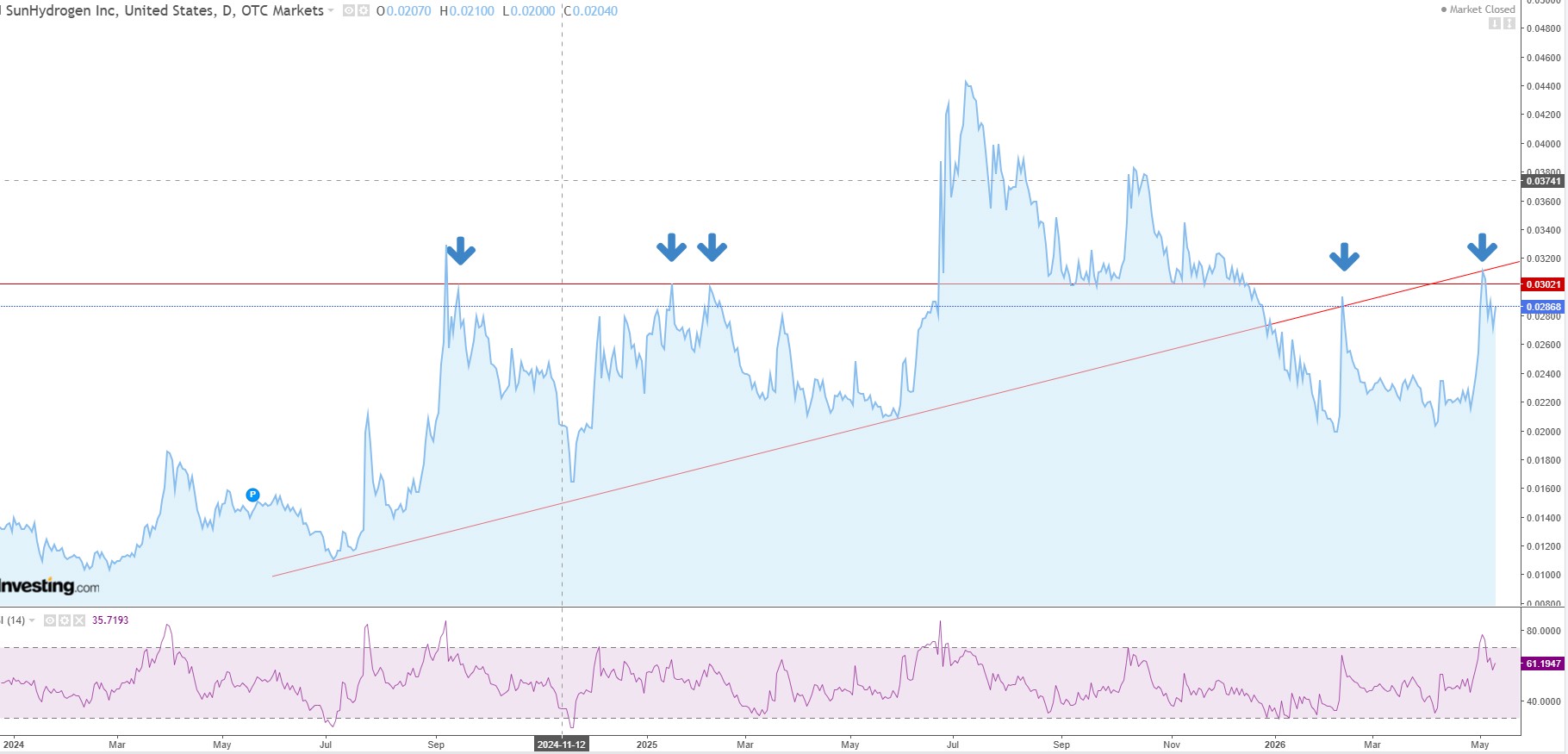Click the down-arrow pane button under Market Closed
The image size is (1568, 754).
(x=1495, y=23)
